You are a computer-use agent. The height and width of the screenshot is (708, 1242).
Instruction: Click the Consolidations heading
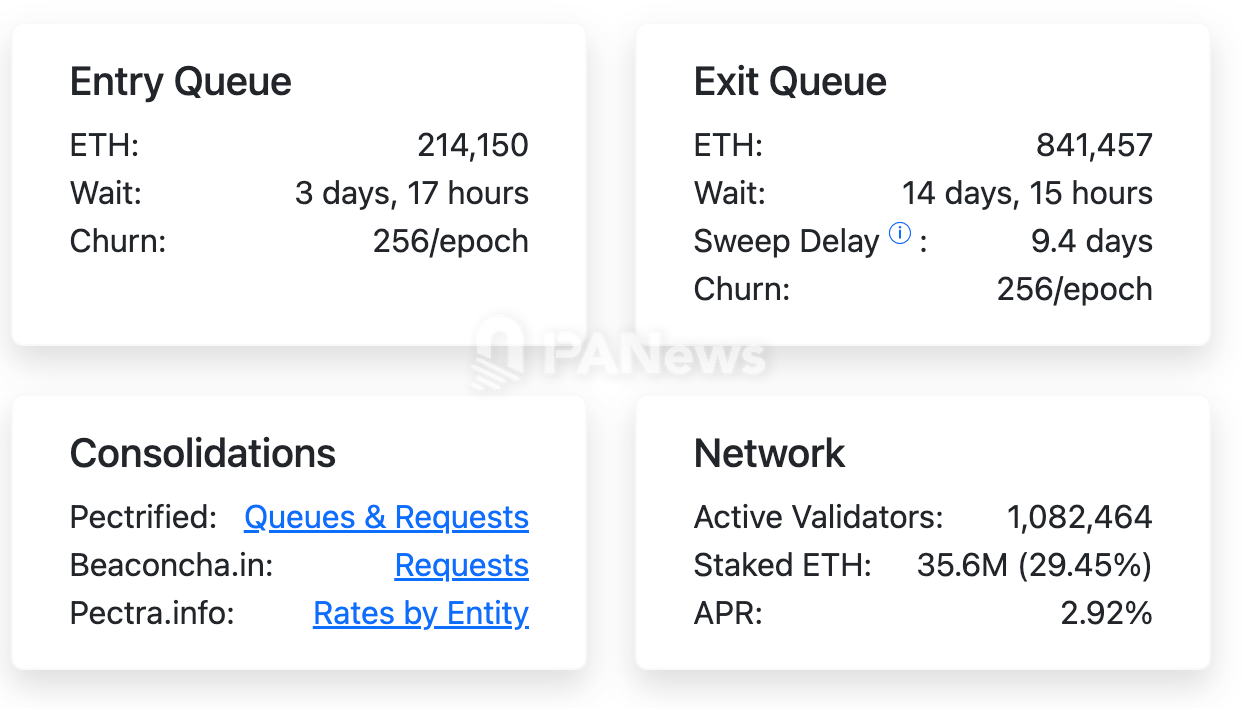pos(203,453)
